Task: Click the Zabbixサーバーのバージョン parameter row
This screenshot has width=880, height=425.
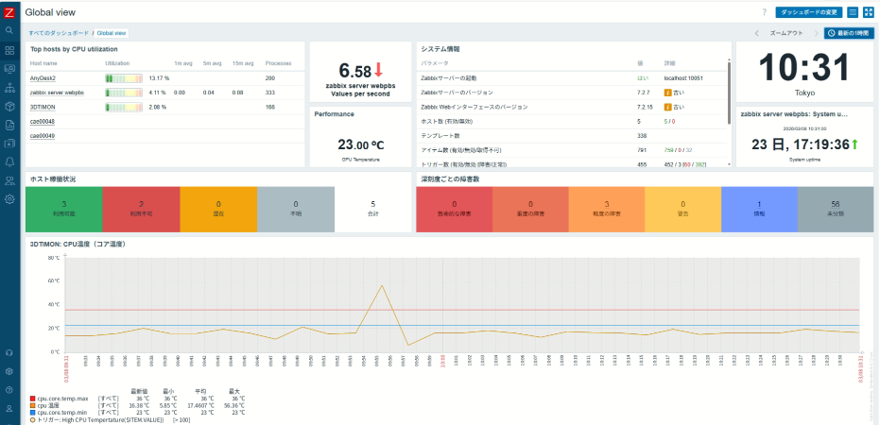Action: (572, 92)
